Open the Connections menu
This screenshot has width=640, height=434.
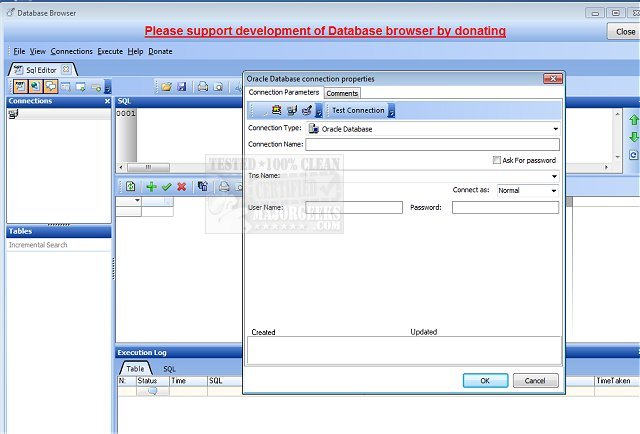point(71,51)
